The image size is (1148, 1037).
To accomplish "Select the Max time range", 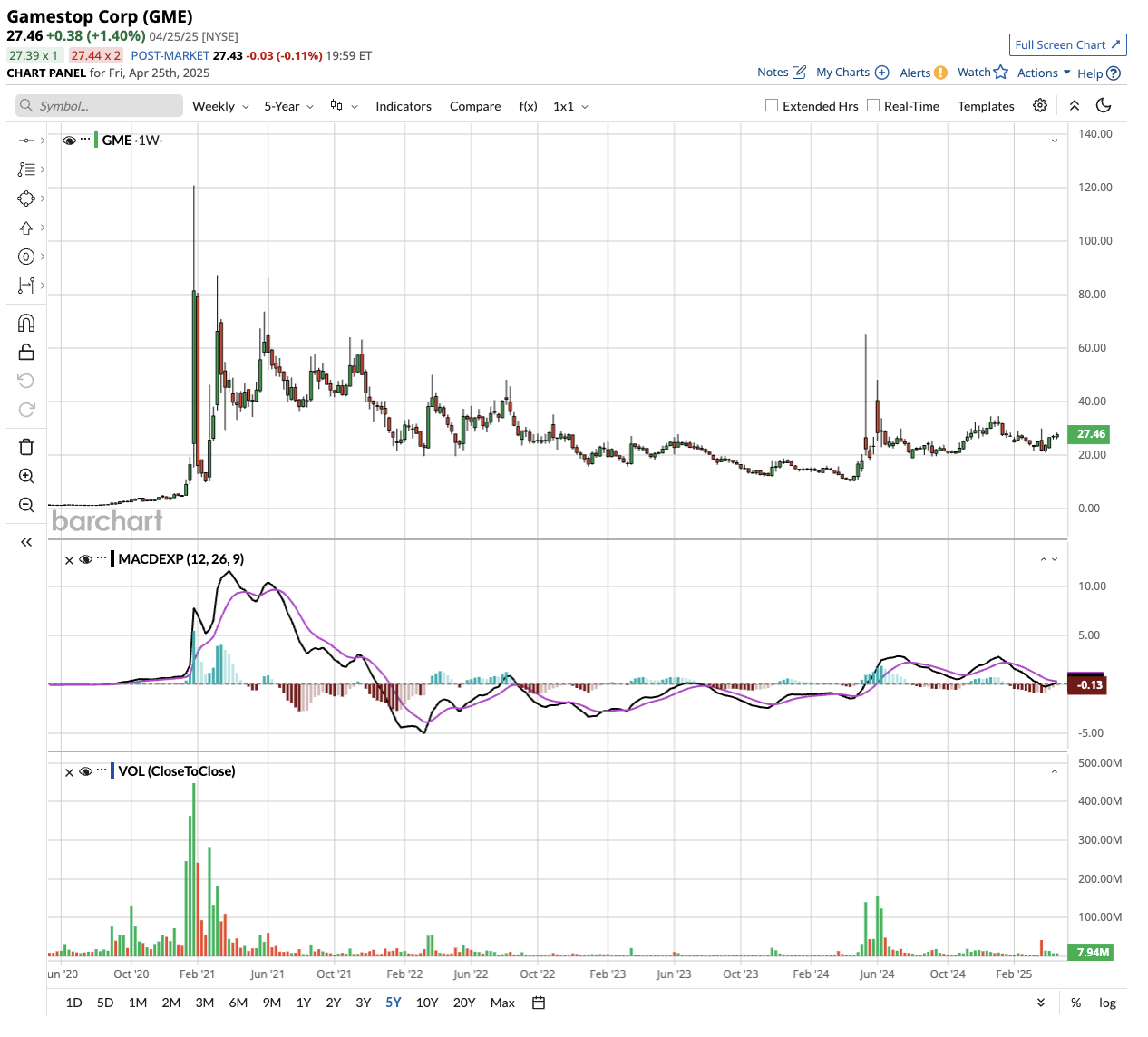I will pyautogui.click(x=502, y=1003).
